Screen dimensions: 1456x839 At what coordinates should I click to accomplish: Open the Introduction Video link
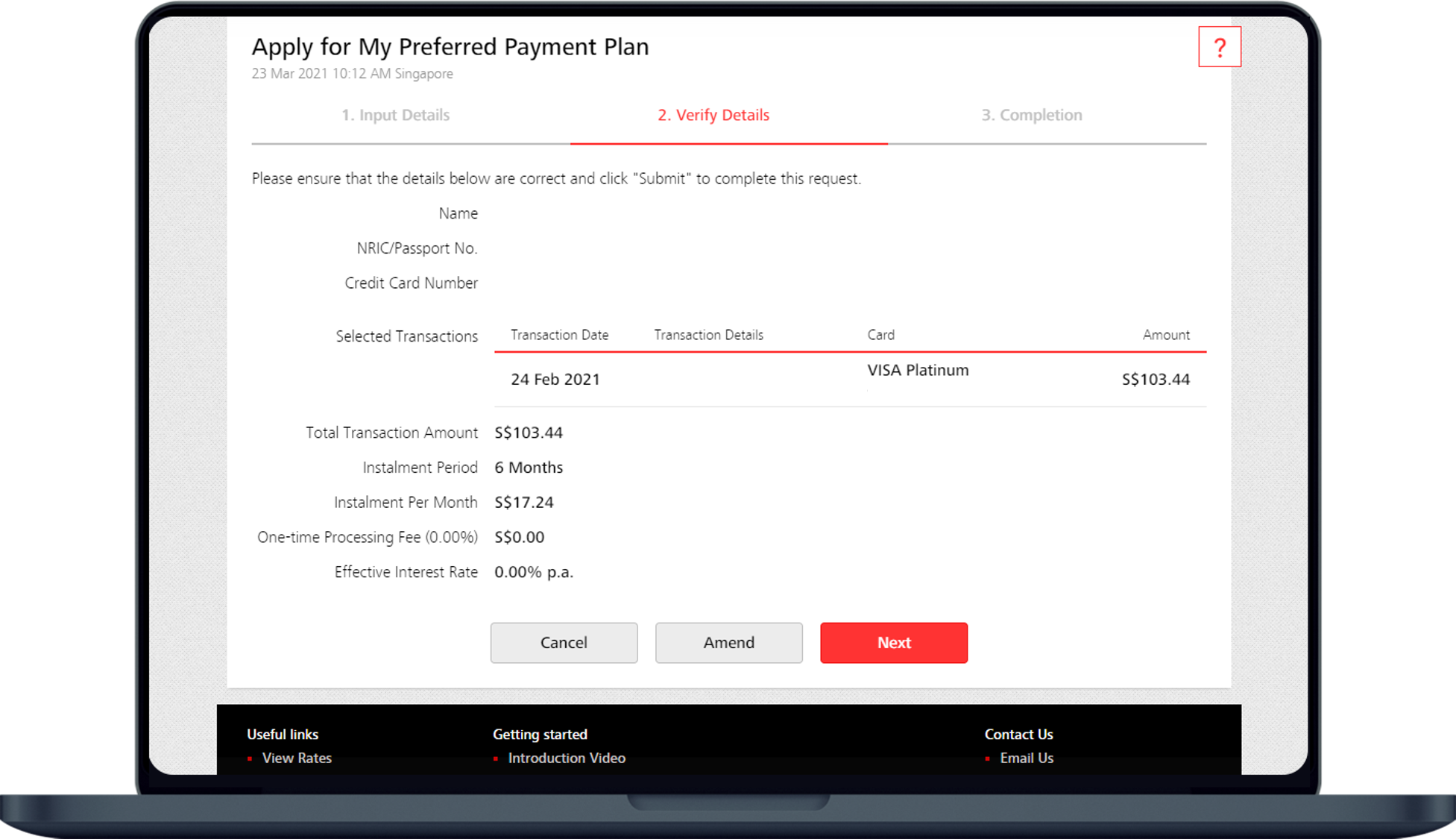tap(566, 758)
